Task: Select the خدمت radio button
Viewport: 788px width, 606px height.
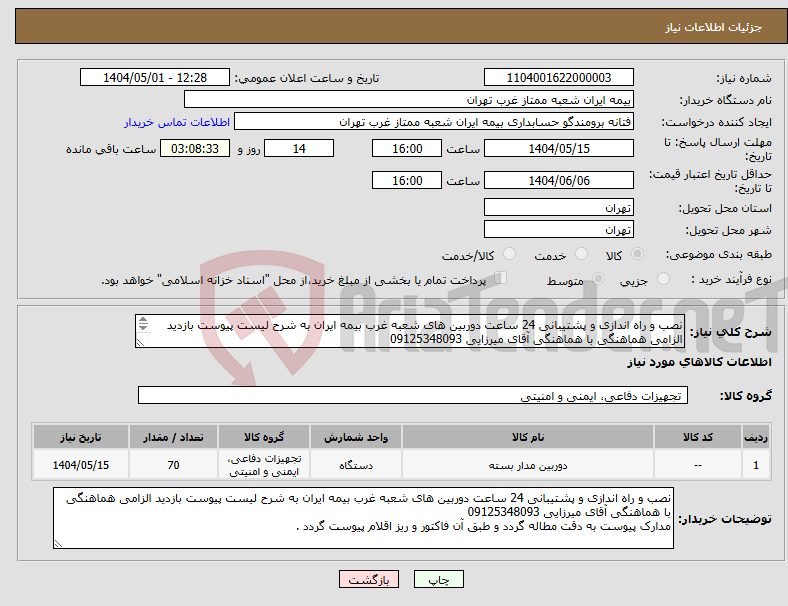Action: (581, 254)
